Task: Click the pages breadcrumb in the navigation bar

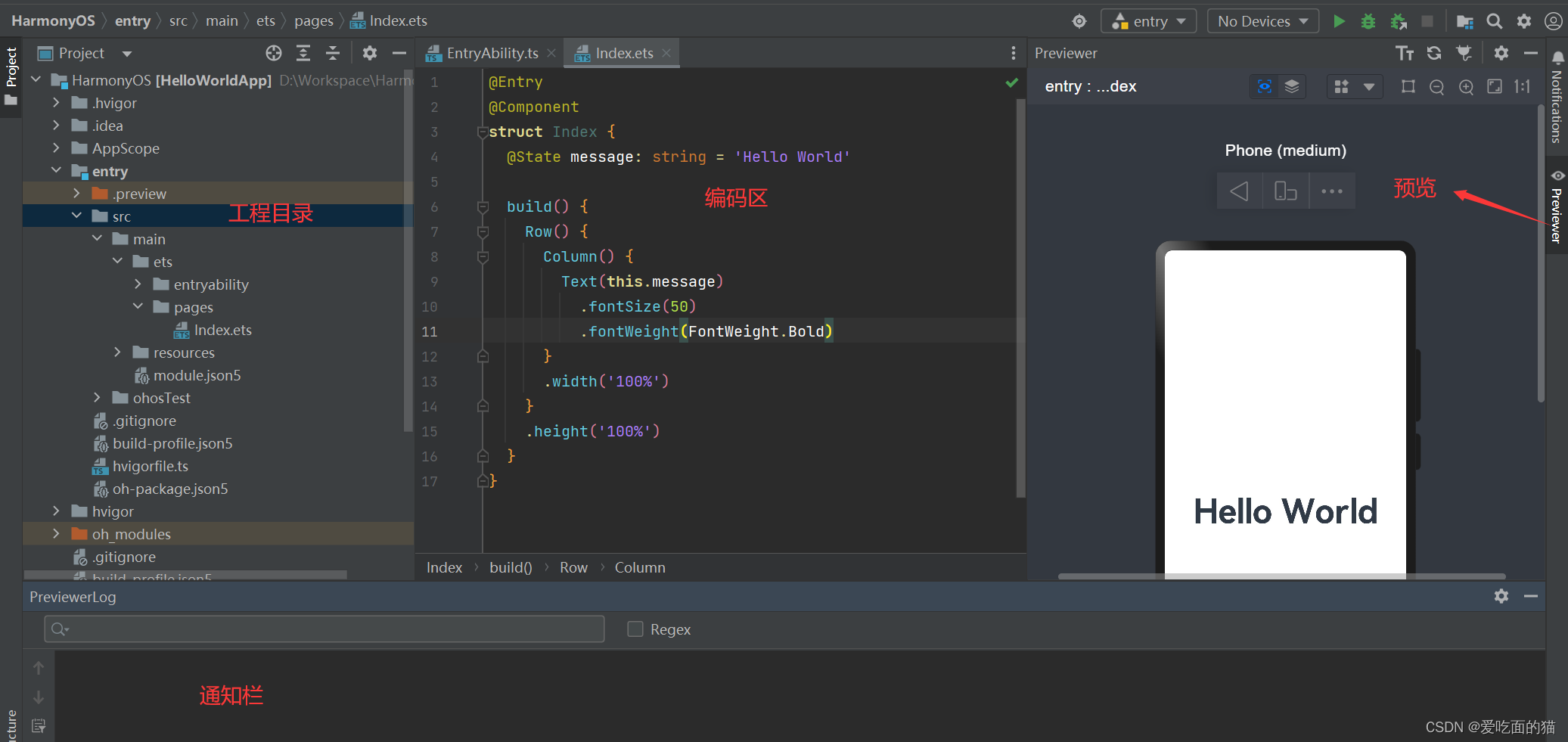Action: coord(314,21)
